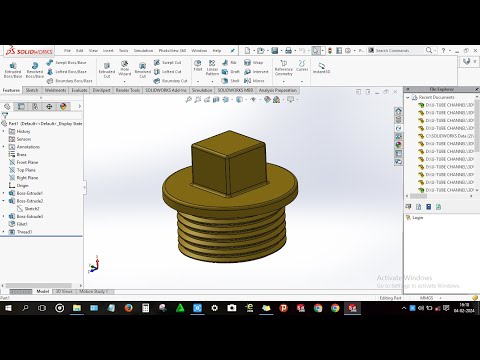Open the Hole Wizard dropdown arrow
This screenshot has height=360, width=480.
pyautogui.click(x=124, y=81)
